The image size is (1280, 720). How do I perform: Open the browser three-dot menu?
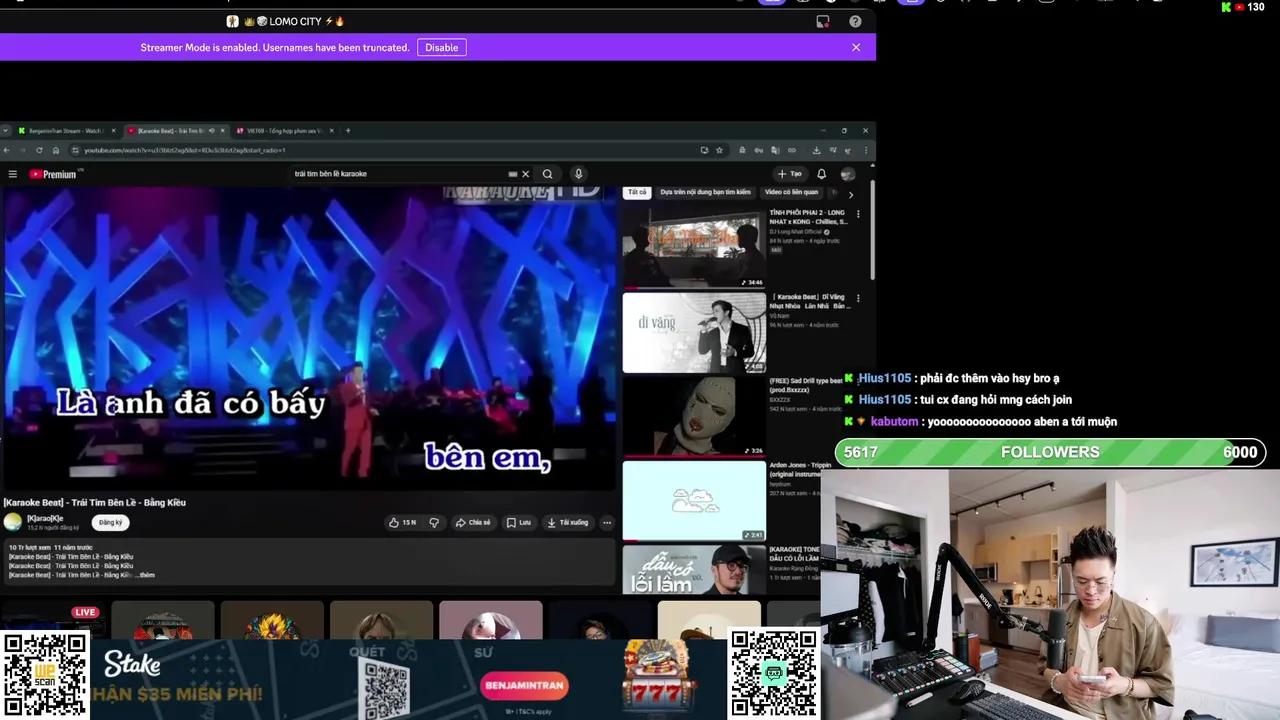865,150
